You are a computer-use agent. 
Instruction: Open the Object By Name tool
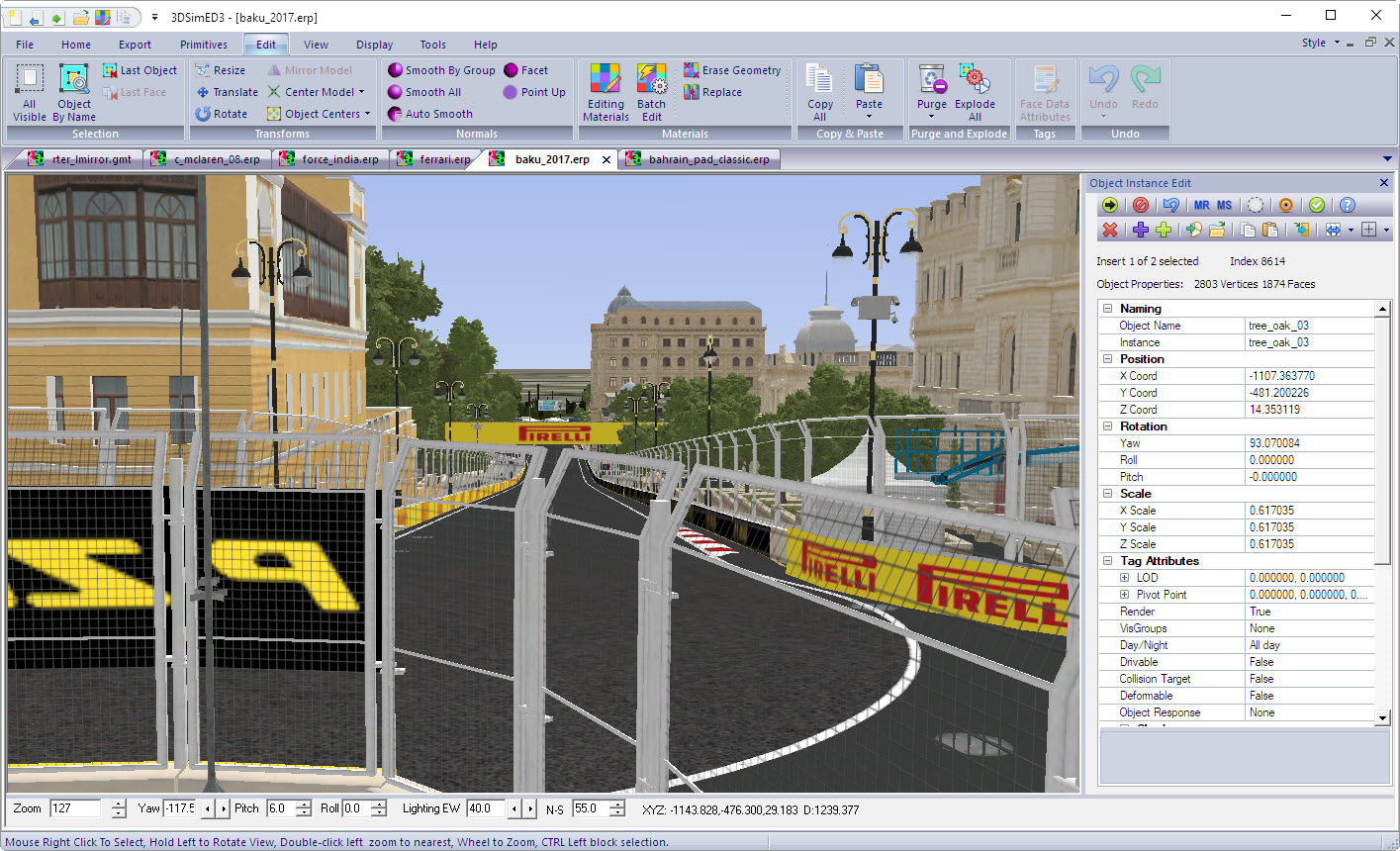[74, 93]
